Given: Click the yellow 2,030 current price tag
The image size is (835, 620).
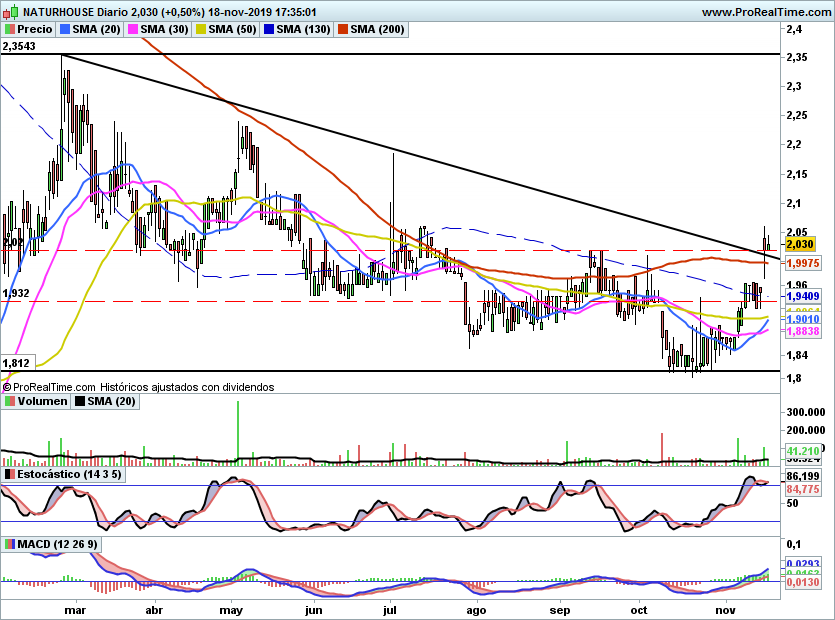Looking at the screenshot, I should (802, 243).
